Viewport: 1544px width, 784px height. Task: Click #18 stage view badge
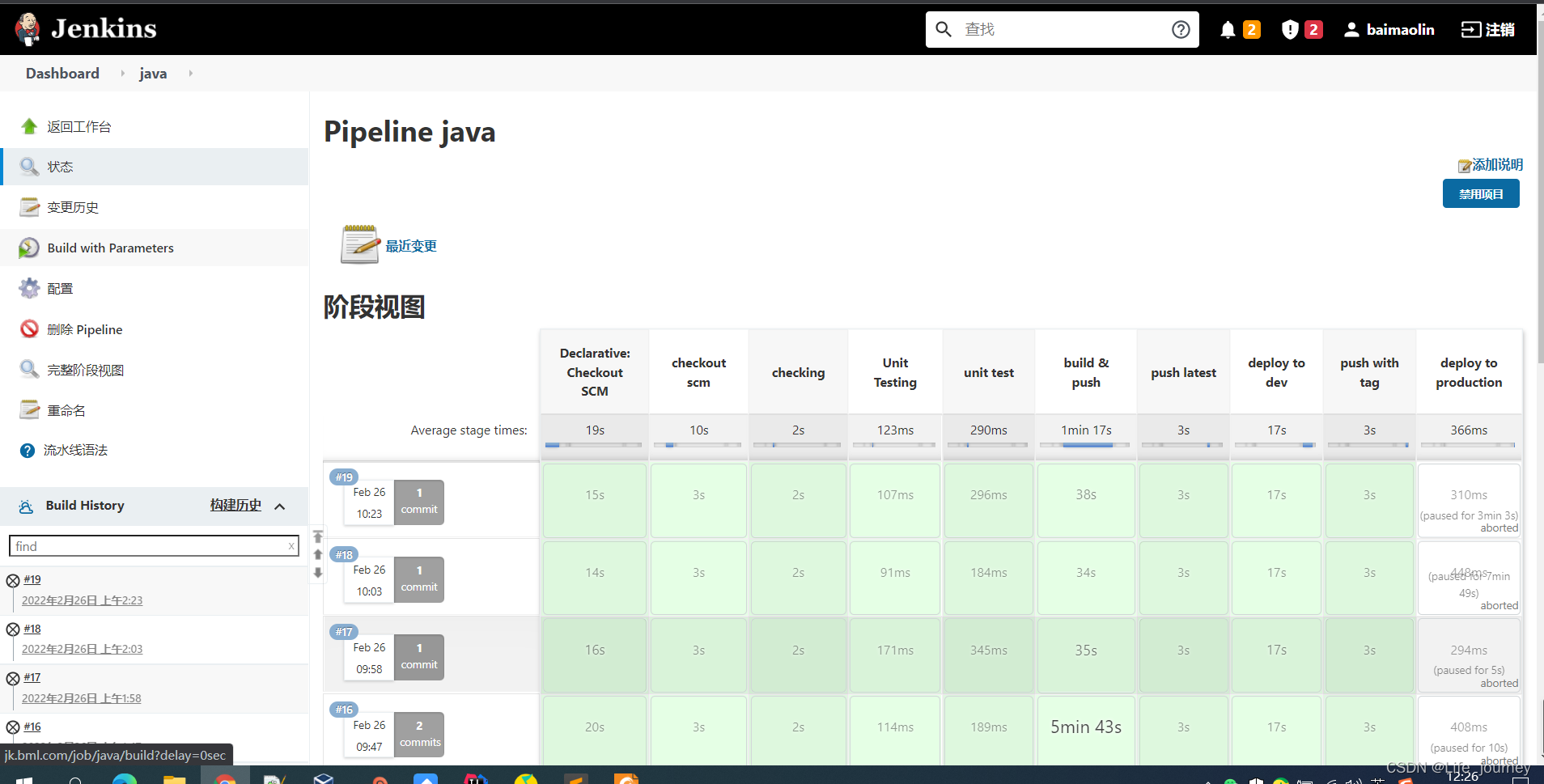[x=344, y=555]
